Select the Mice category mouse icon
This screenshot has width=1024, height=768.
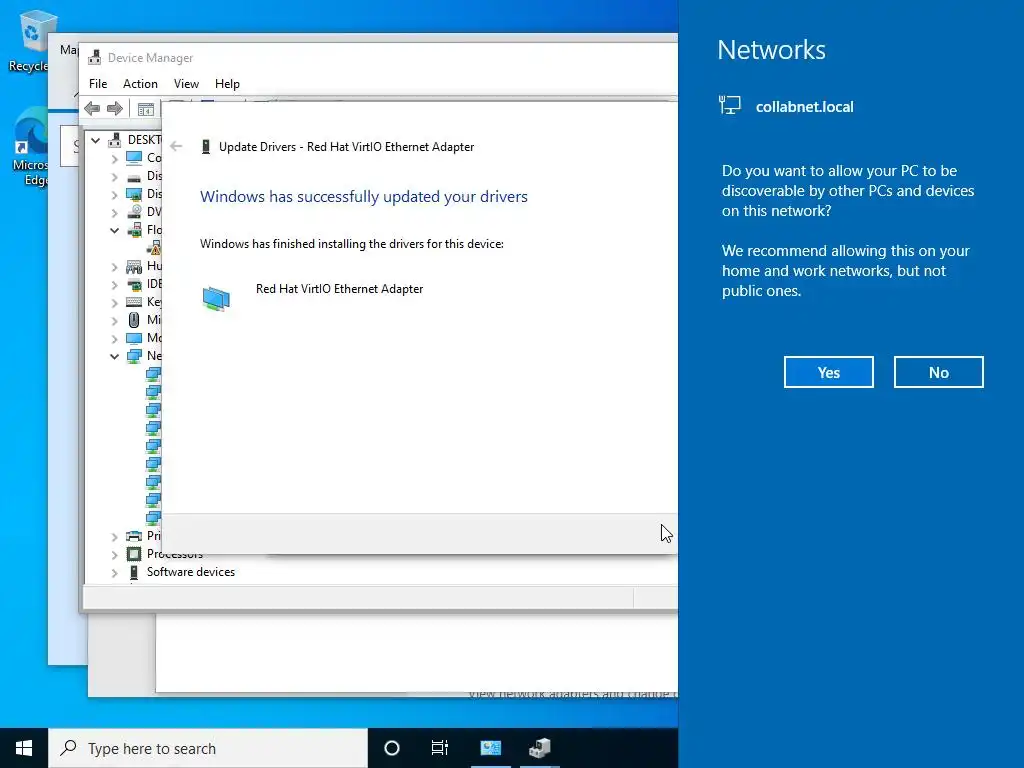pyautogui.click(x=134, y=320)
